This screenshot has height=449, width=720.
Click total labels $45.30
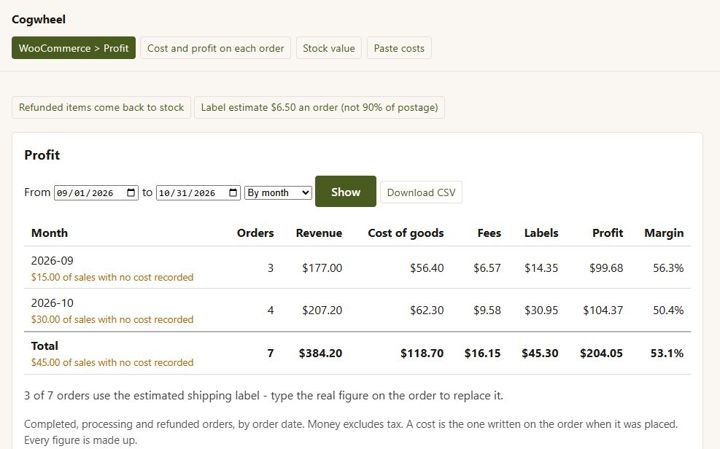[540, 353]
